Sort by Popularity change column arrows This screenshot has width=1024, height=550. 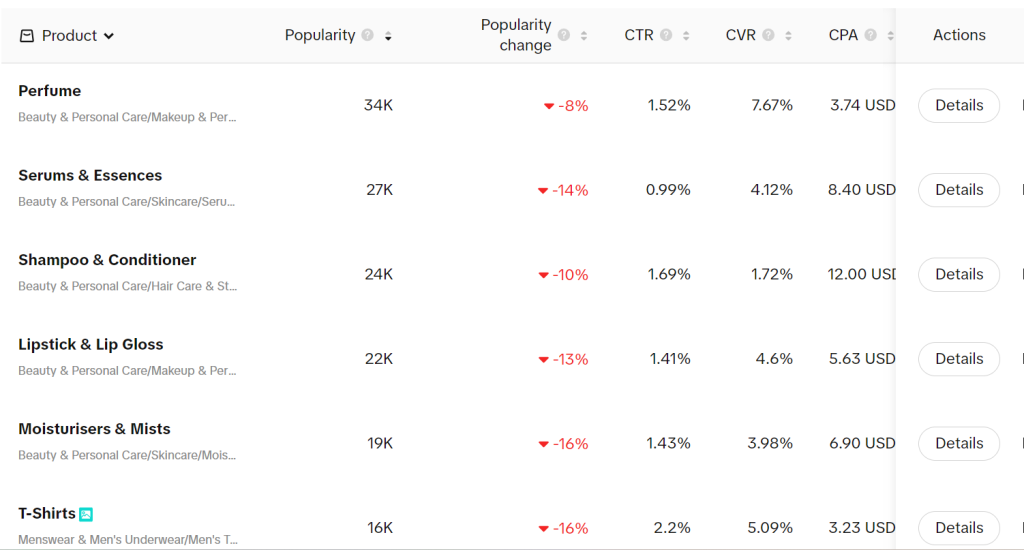point(584,36)
